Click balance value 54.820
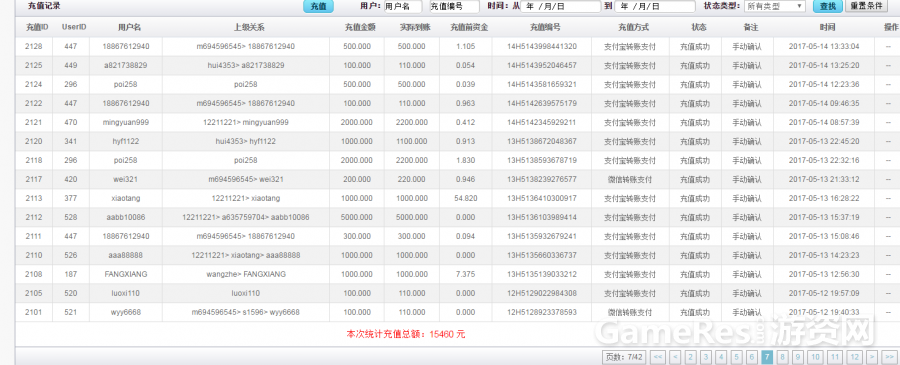 click(465, 198)
